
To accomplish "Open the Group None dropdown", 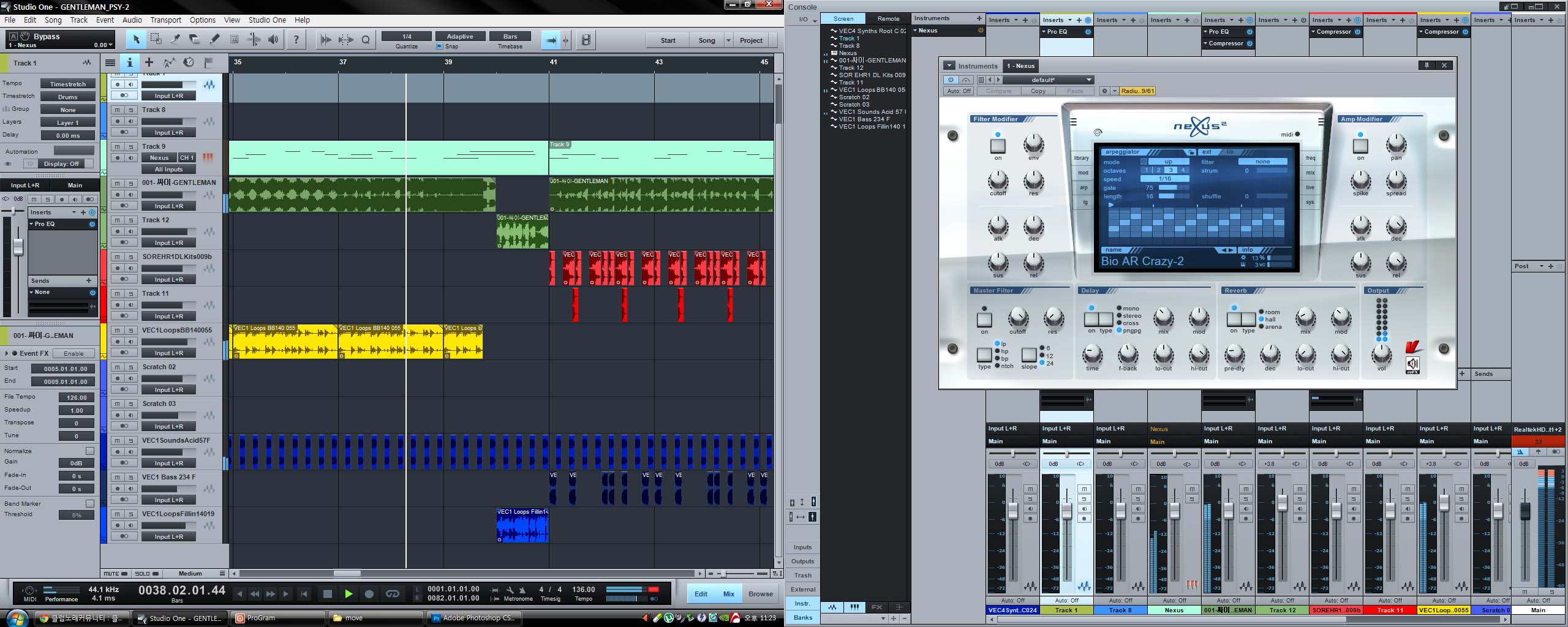I will pyautogui.click(x=68, y=110).
